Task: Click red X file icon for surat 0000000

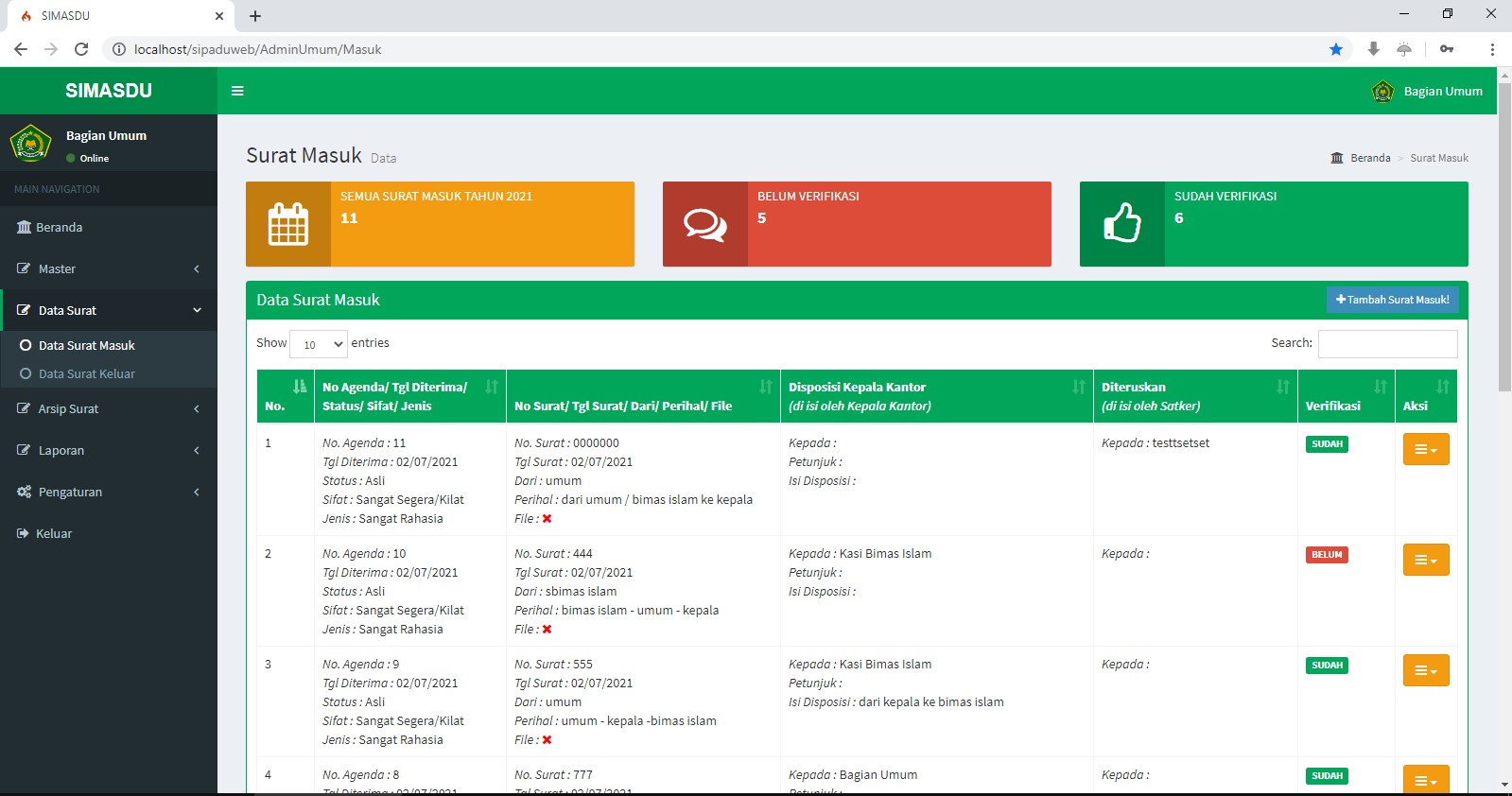Action: click(x=547, y=518)
